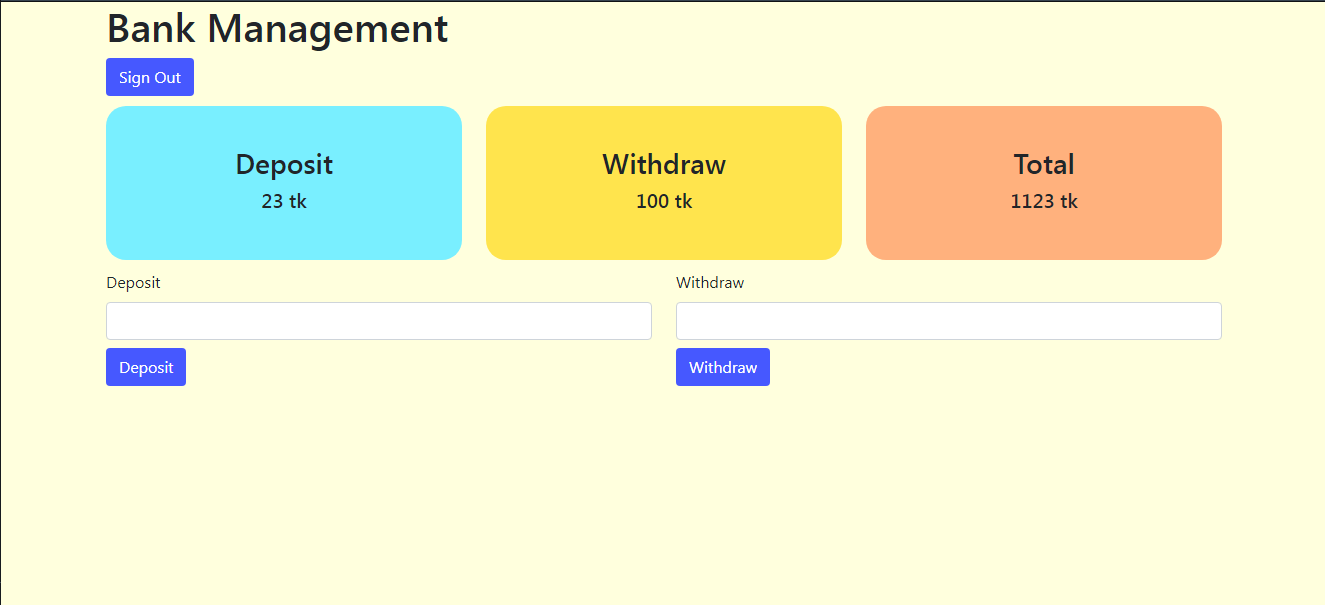Click the Deposit field label text
Image resolution: width=1325 pixels, height=605 pixels.
pos(133,283)
